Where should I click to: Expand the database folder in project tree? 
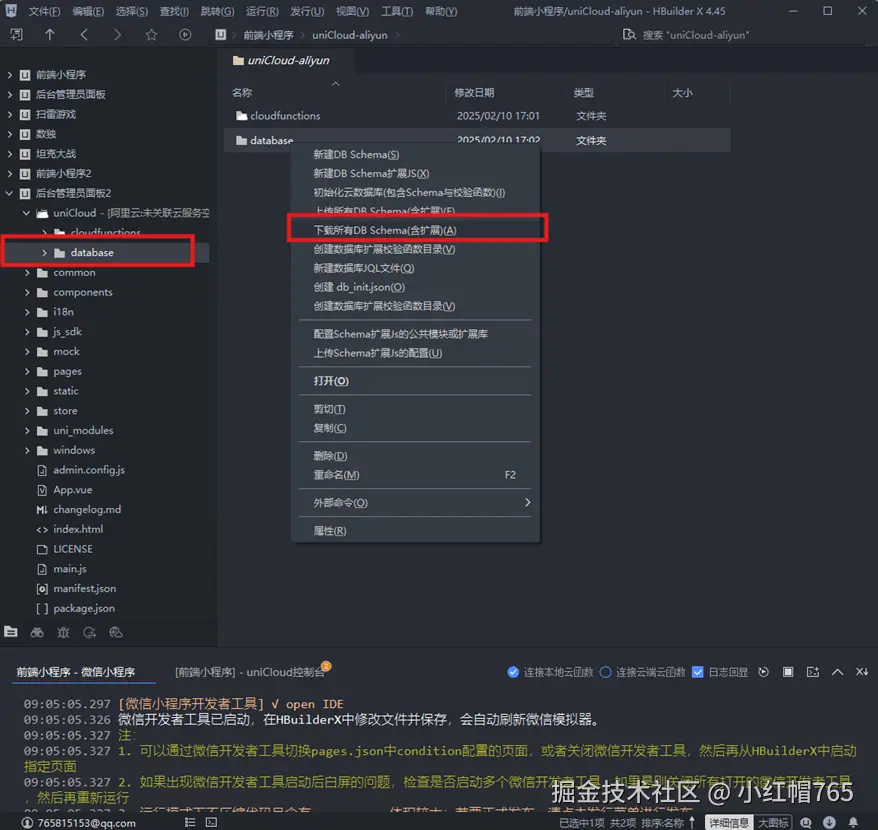pyautogui.click(x=44, y=253)
